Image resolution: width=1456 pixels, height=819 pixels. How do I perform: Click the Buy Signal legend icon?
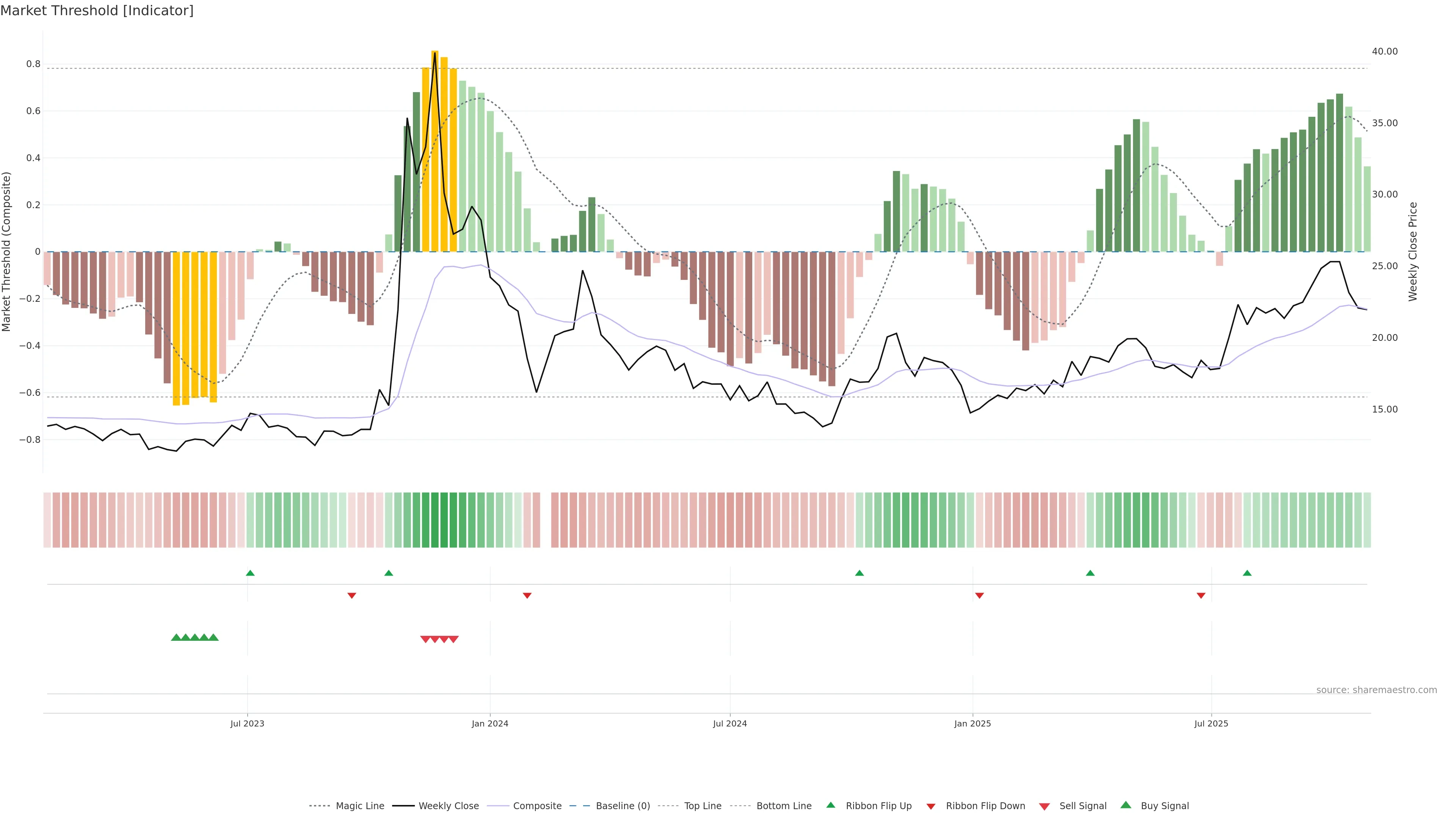1126,805
